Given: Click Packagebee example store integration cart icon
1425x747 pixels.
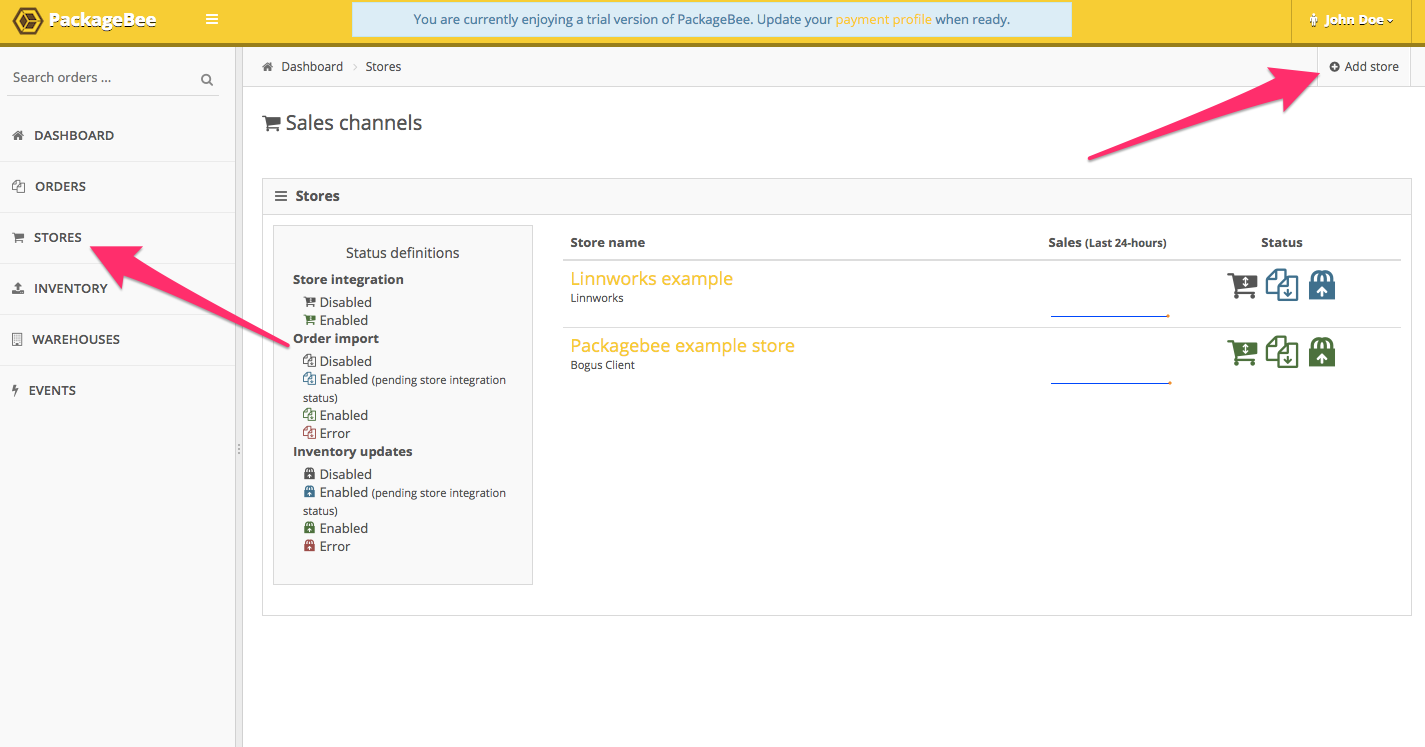Looking at the screenshot, I should click(1242, 352).
